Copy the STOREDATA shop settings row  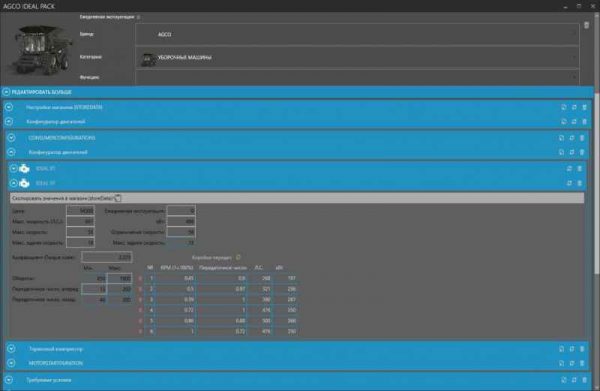point(564,108)
